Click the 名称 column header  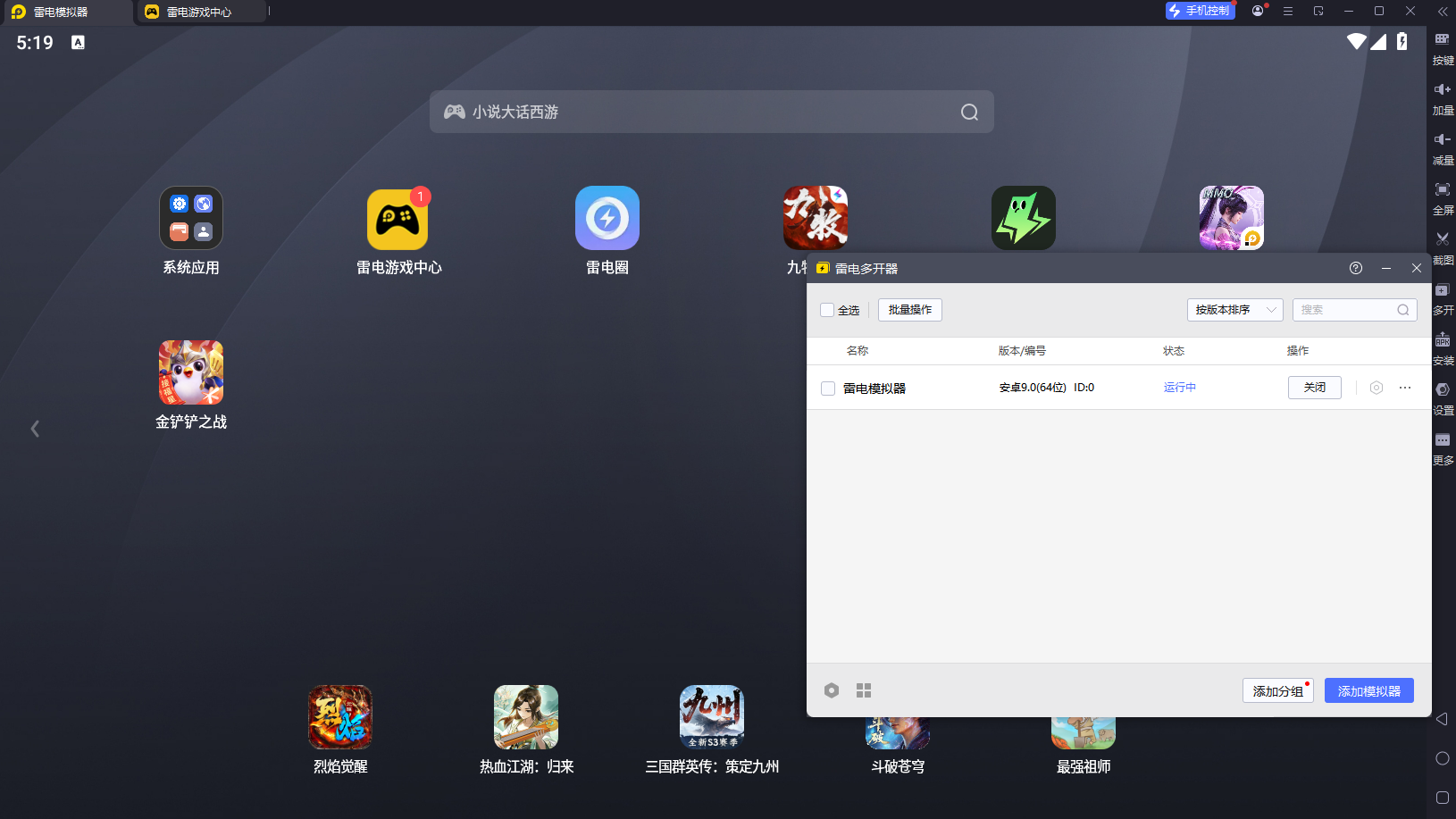[858, 351]
